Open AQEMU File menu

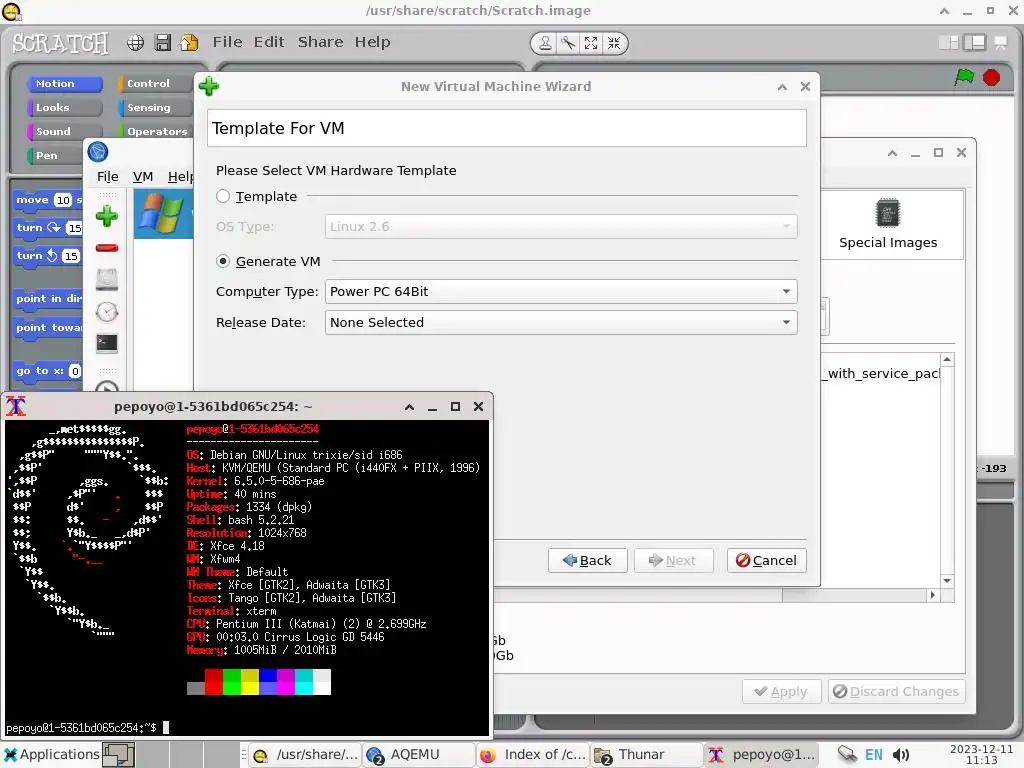pos(108,176)
